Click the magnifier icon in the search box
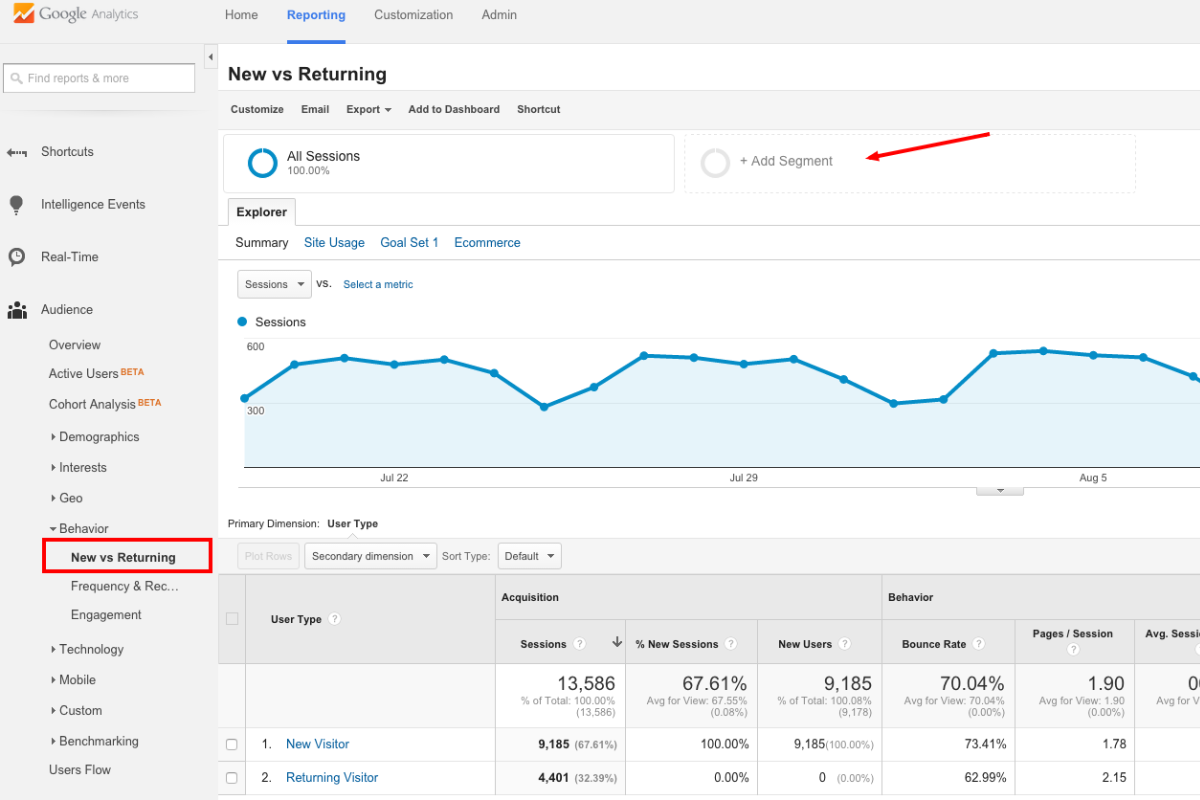 (18, 77)
